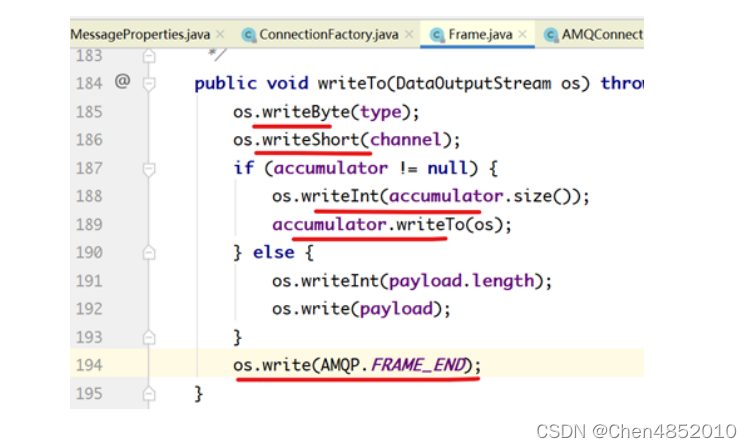
Task: Click the type variable on line 185
Action: 381,113
